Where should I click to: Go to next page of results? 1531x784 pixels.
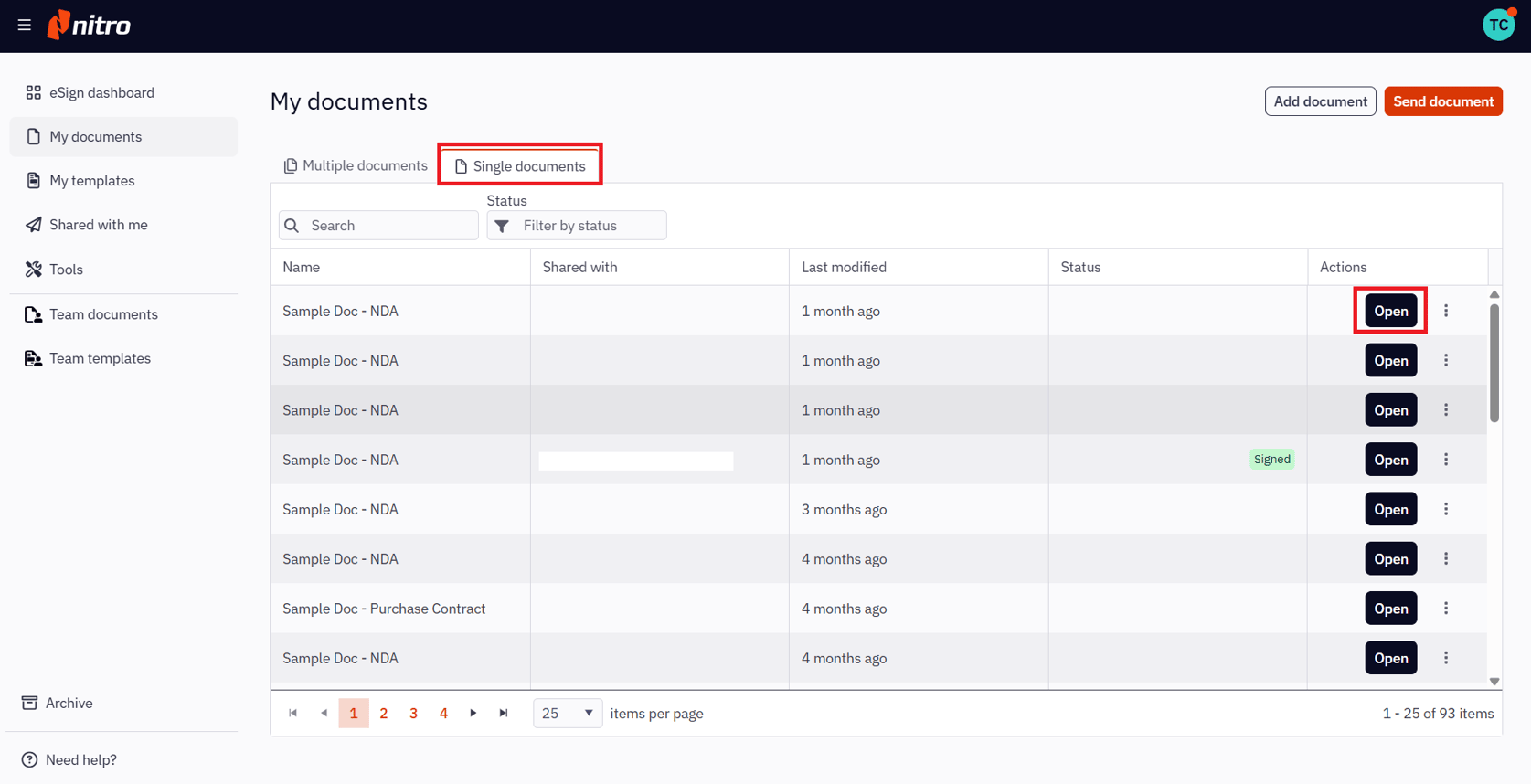pyautogui.click(x=473, y=713)
